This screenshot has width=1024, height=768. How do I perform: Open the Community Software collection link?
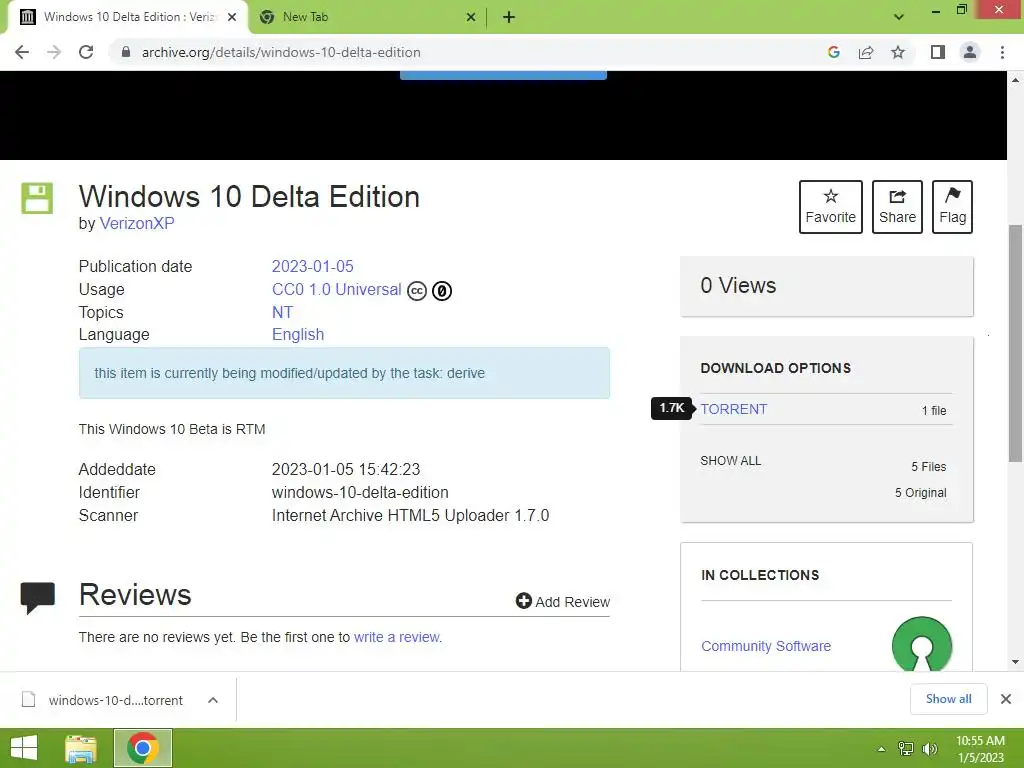(766, 646)
